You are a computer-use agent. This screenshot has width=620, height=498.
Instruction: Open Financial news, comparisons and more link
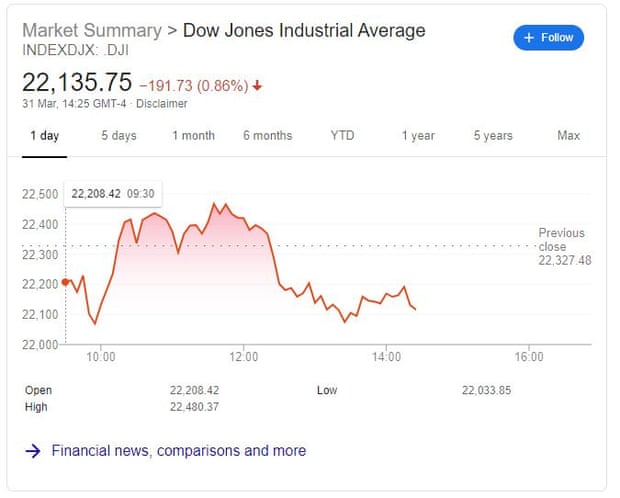(179, 451)
